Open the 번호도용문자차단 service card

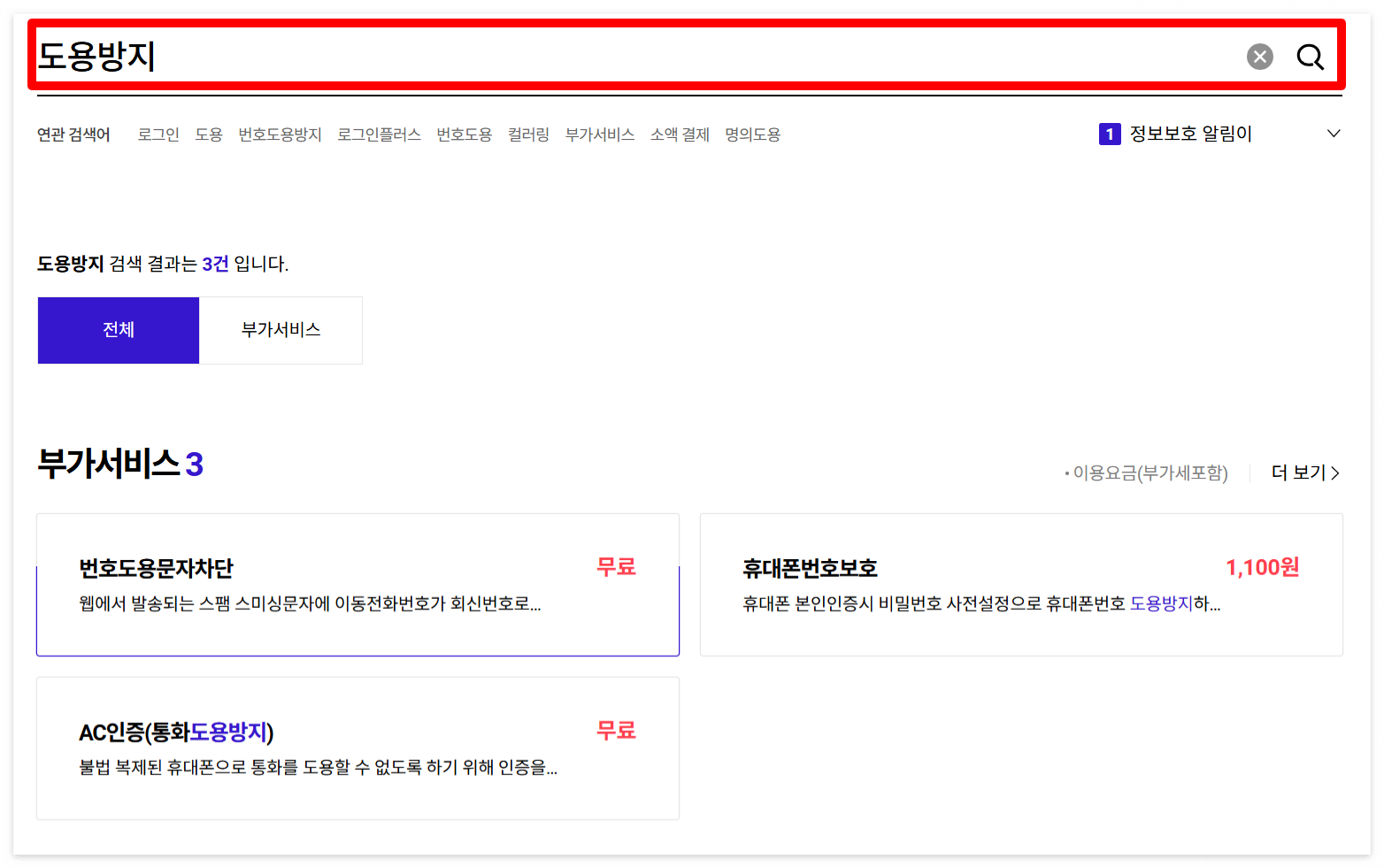358,584
